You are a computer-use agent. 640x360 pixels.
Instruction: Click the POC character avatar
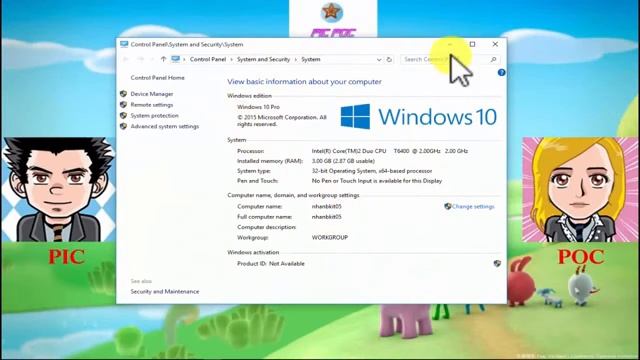580,190
